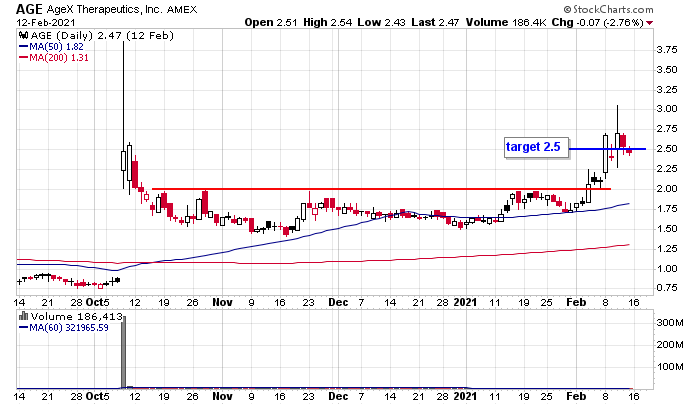Click the Nov label on volume panel axis
This screenshot has width=700, height=405.
point(222,396)
